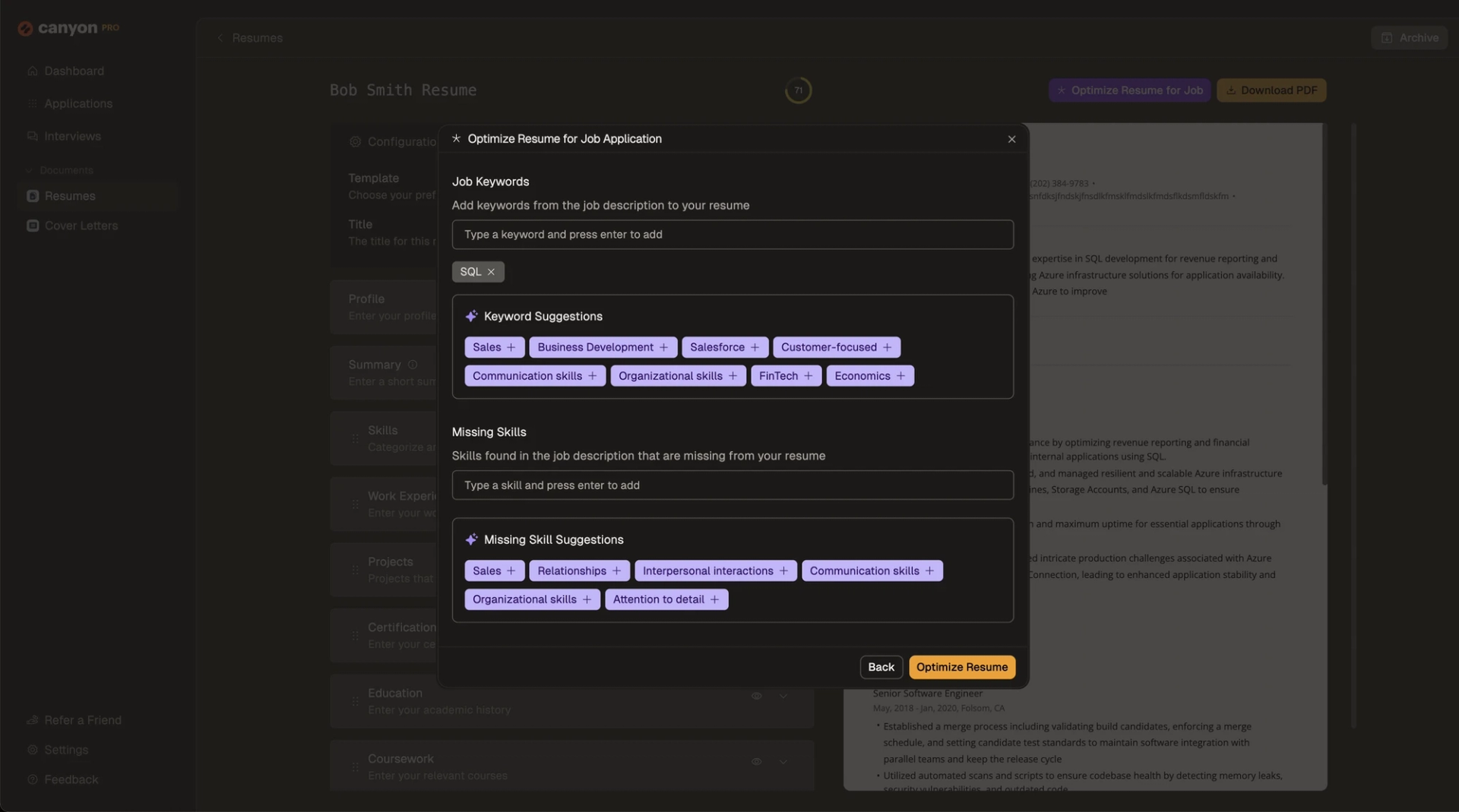Viewport: 1459px width, 812px height.
Task: Click the Certifications section drag handle
Action: point(355,636)
